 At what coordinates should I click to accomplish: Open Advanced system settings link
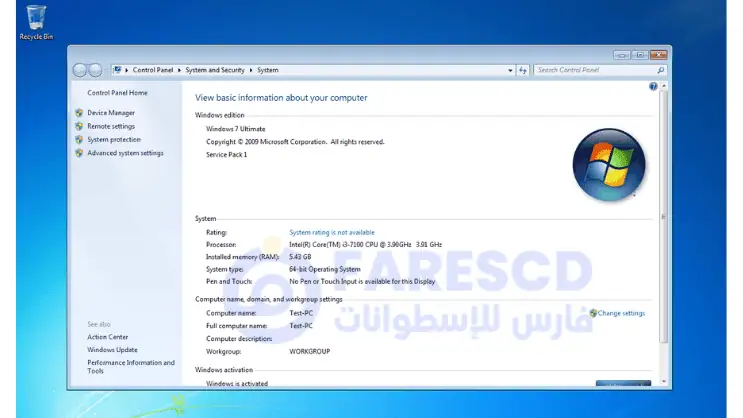point(125,153)
